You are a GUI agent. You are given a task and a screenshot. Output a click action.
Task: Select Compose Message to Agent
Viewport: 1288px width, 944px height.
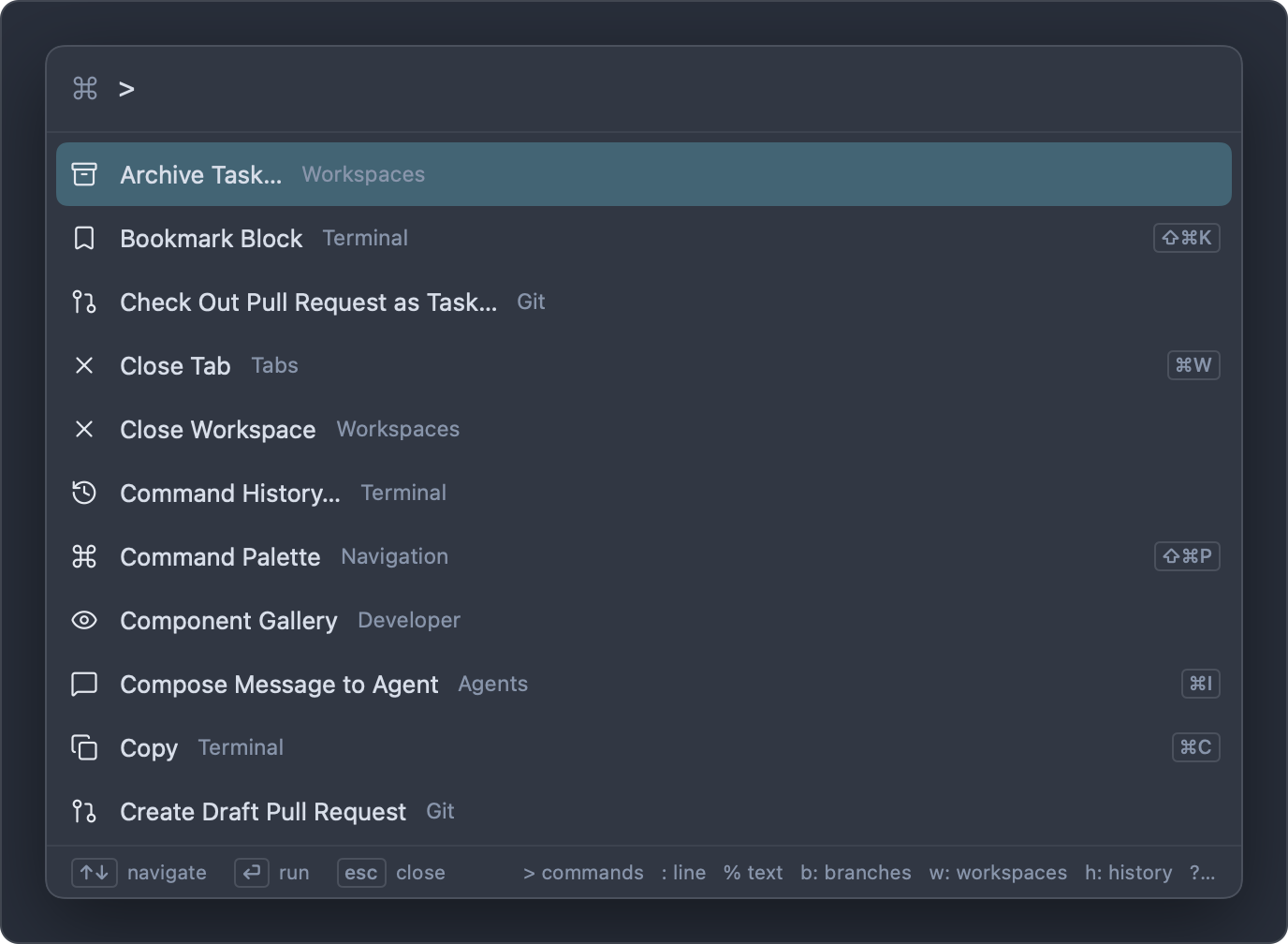pos(644,684)
